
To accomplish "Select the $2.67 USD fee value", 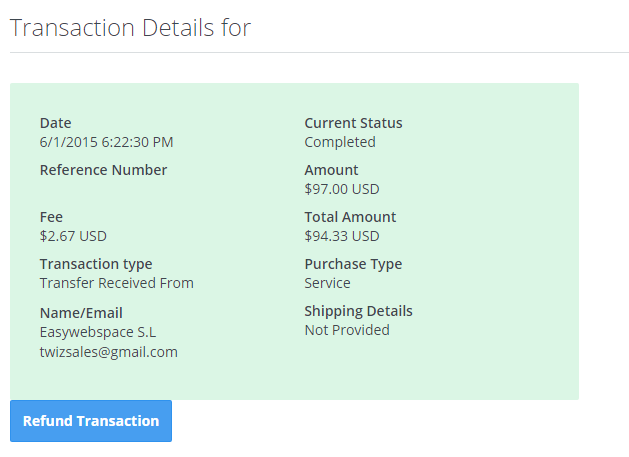I will (73, 236).
